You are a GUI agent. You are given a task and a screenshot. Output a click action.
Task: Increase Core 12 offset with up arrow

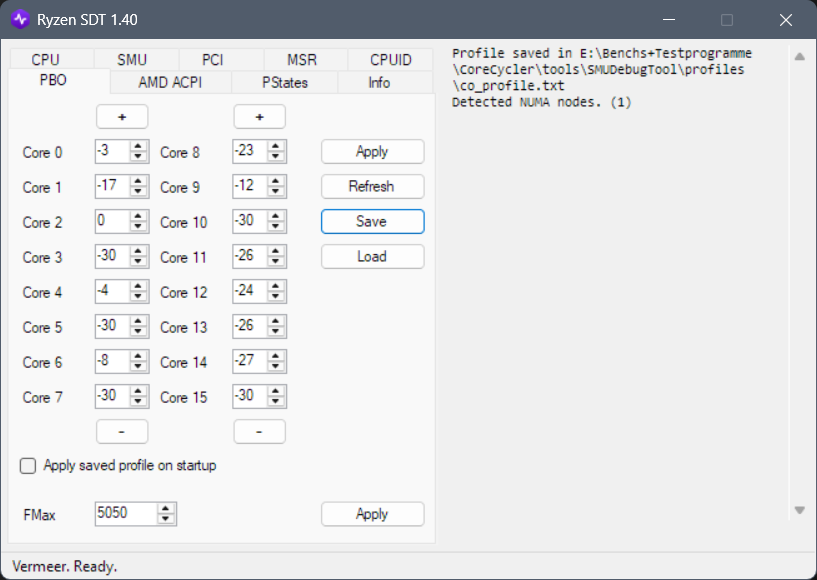click(x=276, y=286)
